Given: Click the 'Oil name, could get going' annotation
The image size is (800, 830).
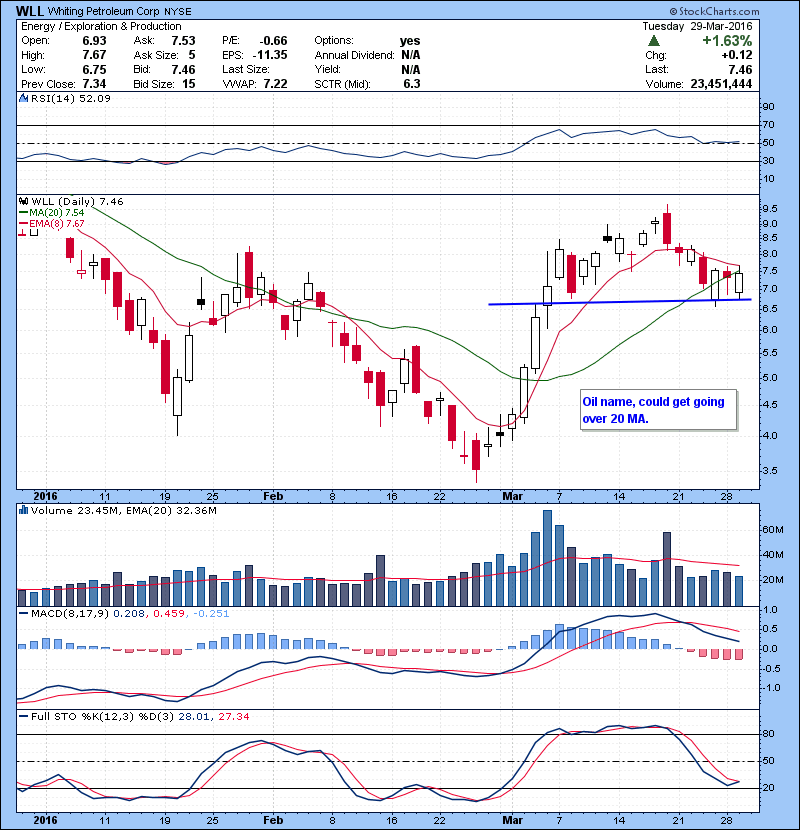Looking at the screenshot, I should tap(653, 402).
